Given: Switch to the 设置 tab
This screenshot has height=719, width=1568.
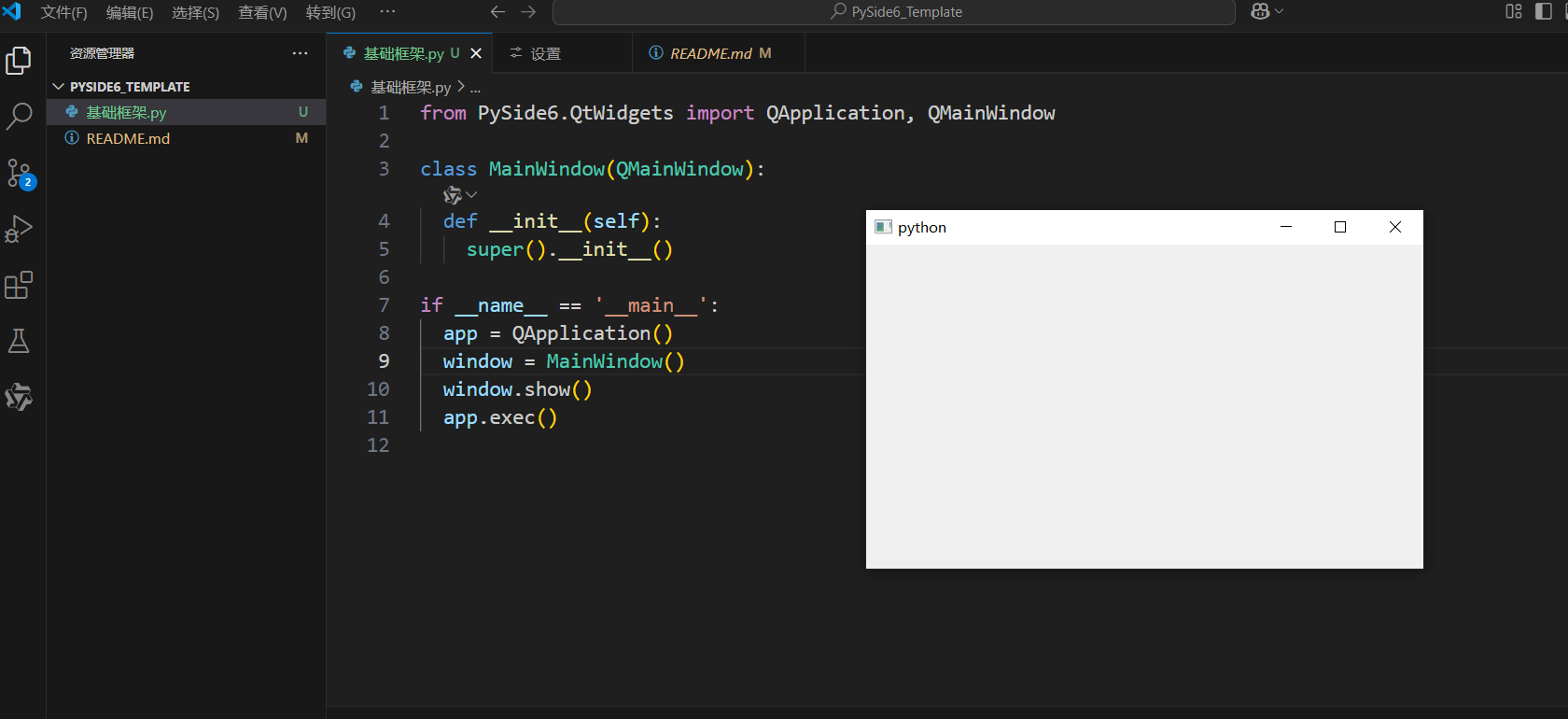Looking at the screenshot, I should point(545,53).
